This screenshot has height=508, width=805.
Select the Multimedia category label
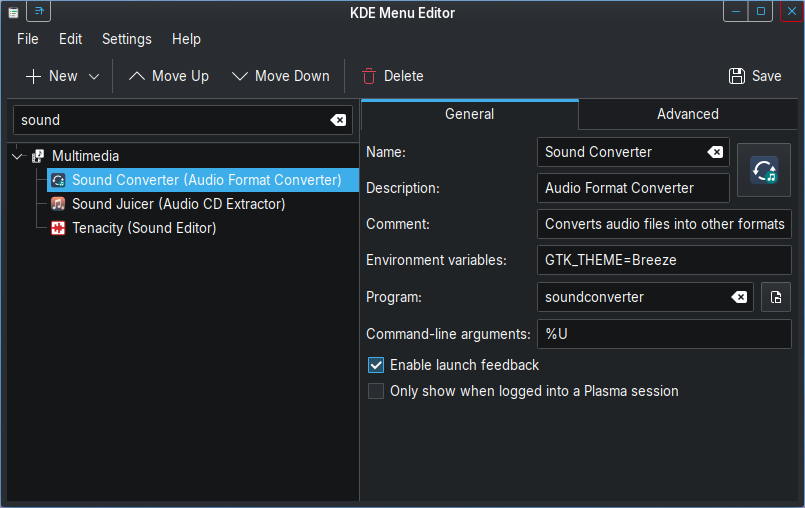(85, 156)
